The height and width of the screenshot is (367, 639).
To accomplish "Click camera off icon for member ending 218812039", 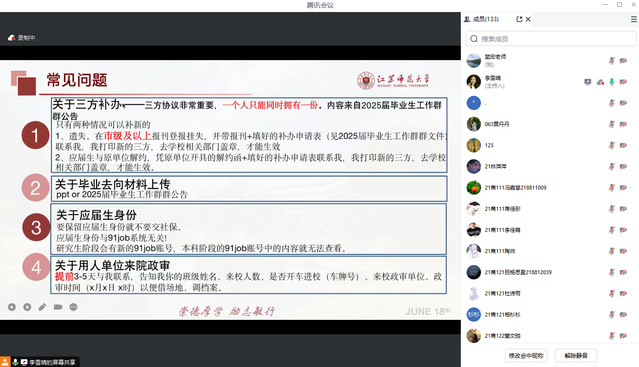I will [x=624, y=273].
